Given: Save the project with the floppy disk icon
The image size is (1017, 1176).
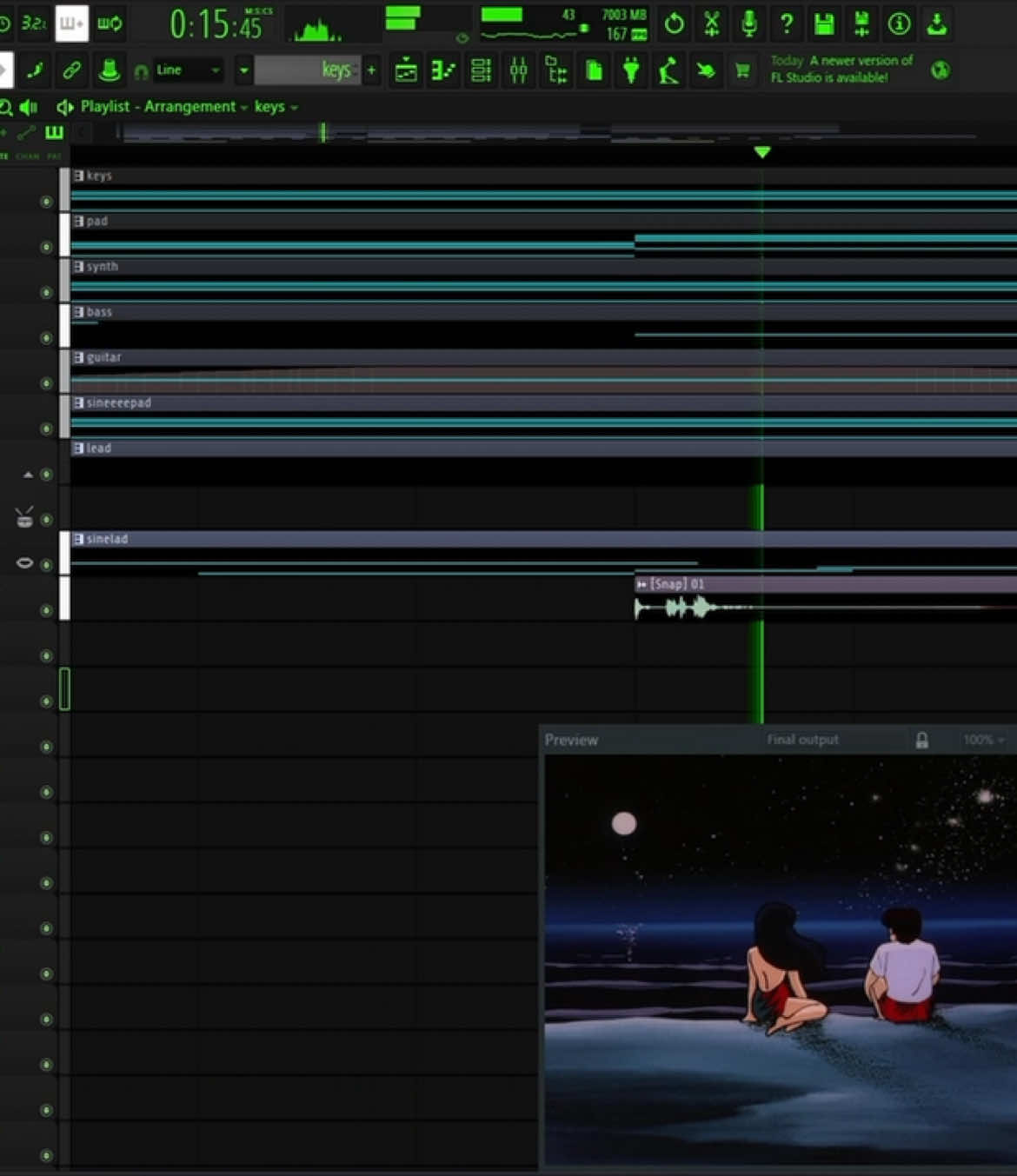Looking at the screenshot, I should [x=824, y=24].
